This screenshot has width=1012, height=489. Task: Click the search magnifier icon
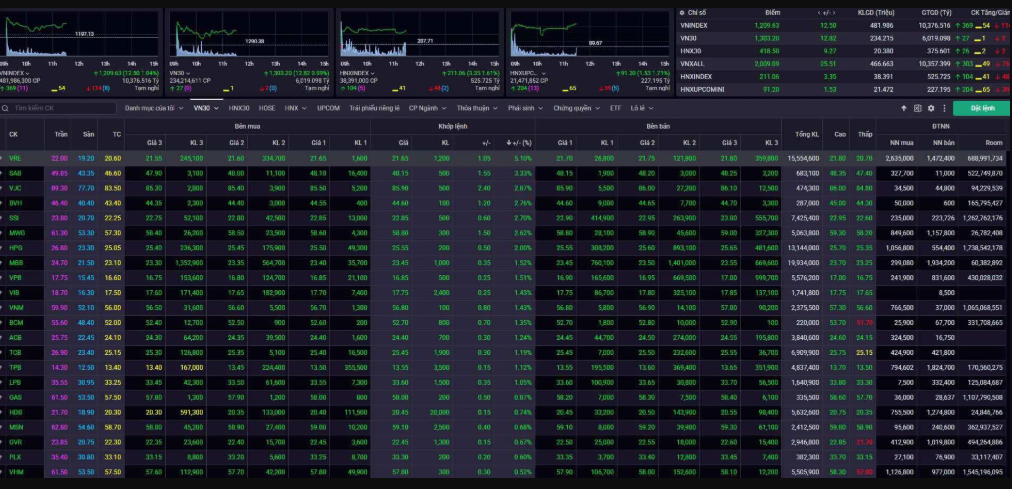5,108
